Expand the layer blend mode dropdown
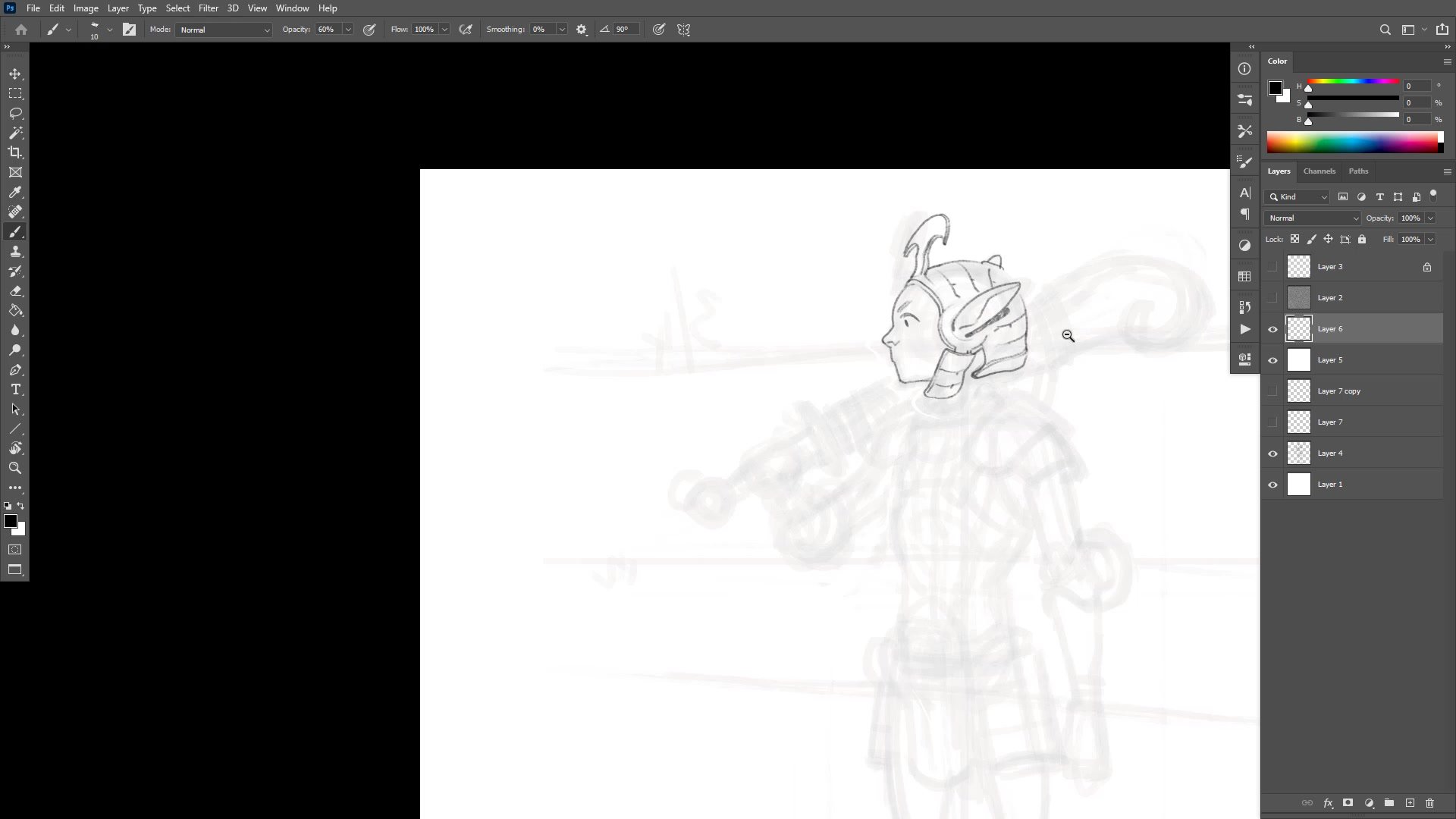 [x=1313, y=218]
